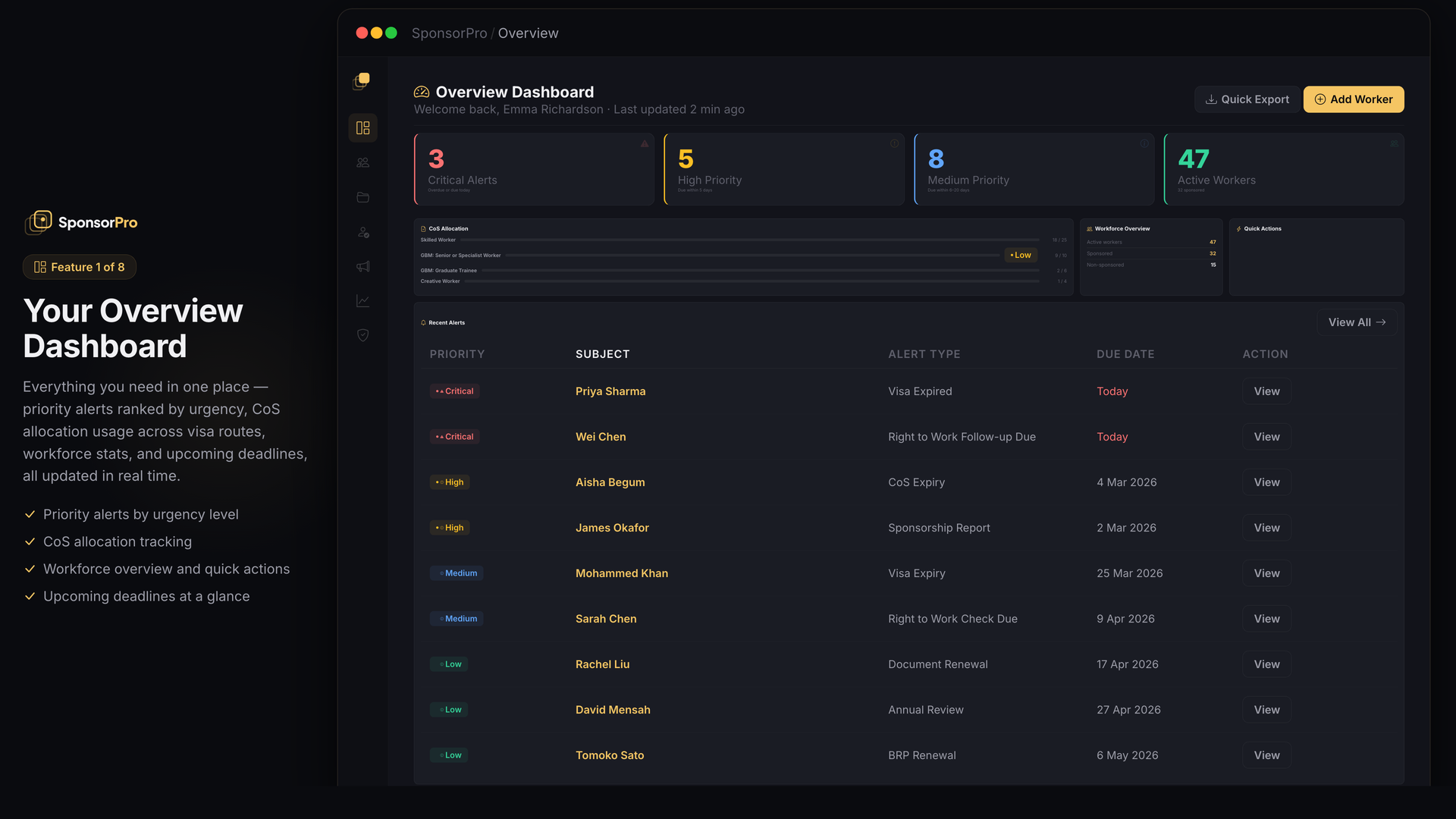Open analytics via the line-chart sidebar icon
This screenshot has width=1456, height=819.
coord(362,300)
